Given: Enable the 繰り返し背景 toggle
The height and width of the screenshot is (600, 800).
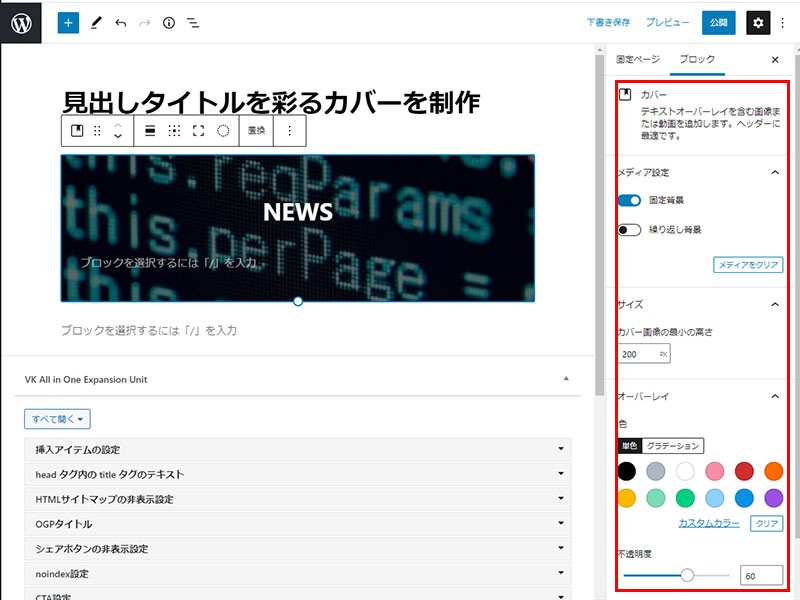Looking at the screenshot, I should [x=629, y=230].
